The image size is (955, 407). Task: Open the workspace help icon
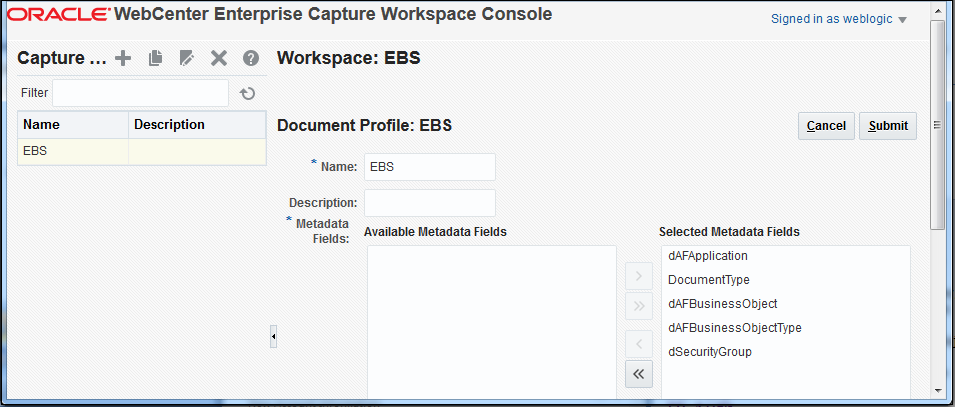click(251, 58)
